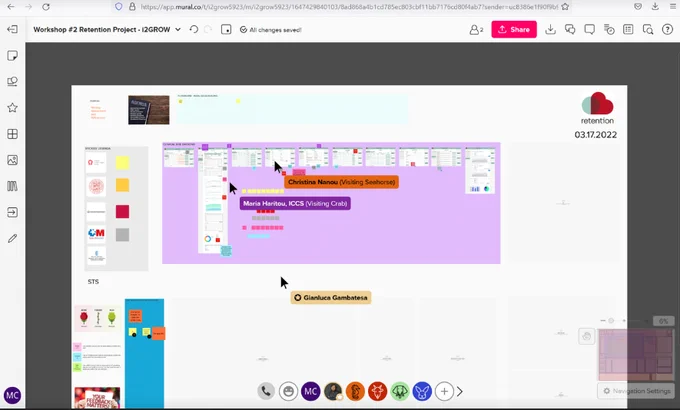Open find in mural search
The height and width of the screenshot is (410, 680).
tap(648, 30)
